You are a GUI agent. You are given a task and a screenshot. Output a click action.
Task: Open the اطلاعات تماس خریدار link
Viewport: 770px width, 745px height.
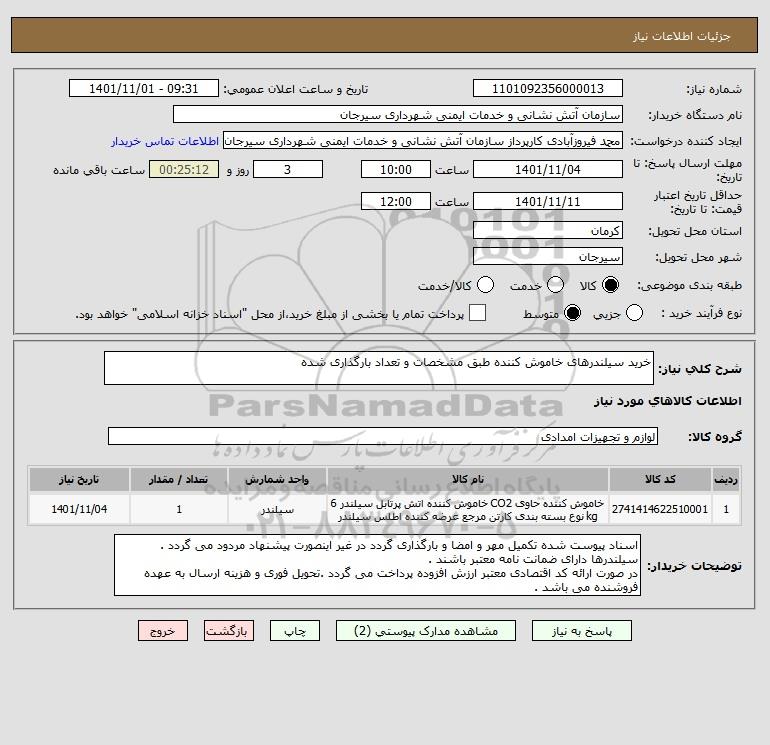165,141
